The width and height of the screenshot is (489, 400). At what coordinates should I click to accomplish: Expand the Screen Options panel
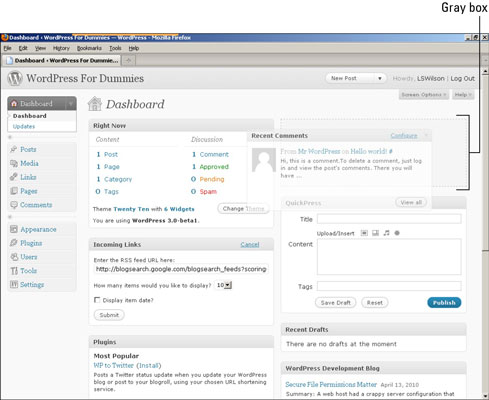[x=424, y=95]
